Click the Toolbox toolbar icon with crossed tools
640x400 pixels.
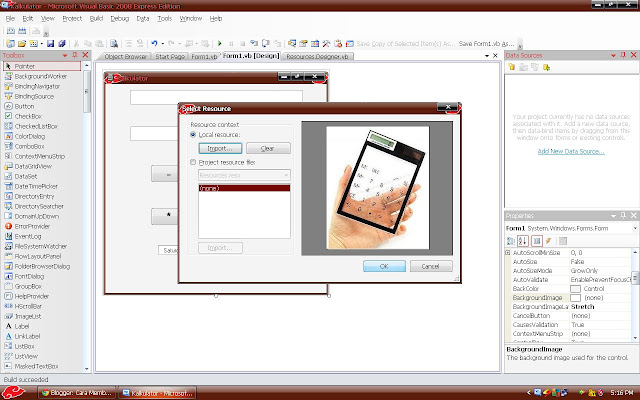pos(326,43)
